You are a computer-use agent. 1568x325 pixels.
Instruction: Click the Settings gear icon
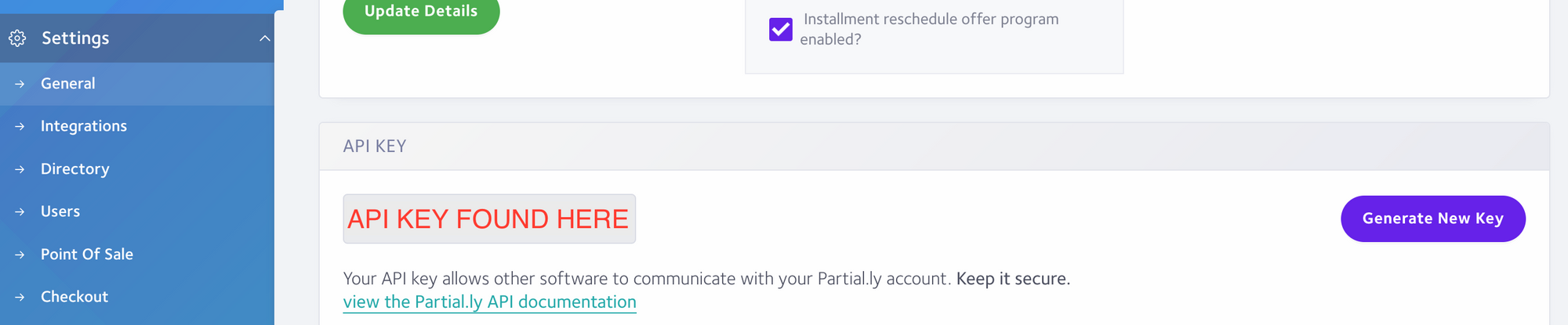click(x=17, y=38)
